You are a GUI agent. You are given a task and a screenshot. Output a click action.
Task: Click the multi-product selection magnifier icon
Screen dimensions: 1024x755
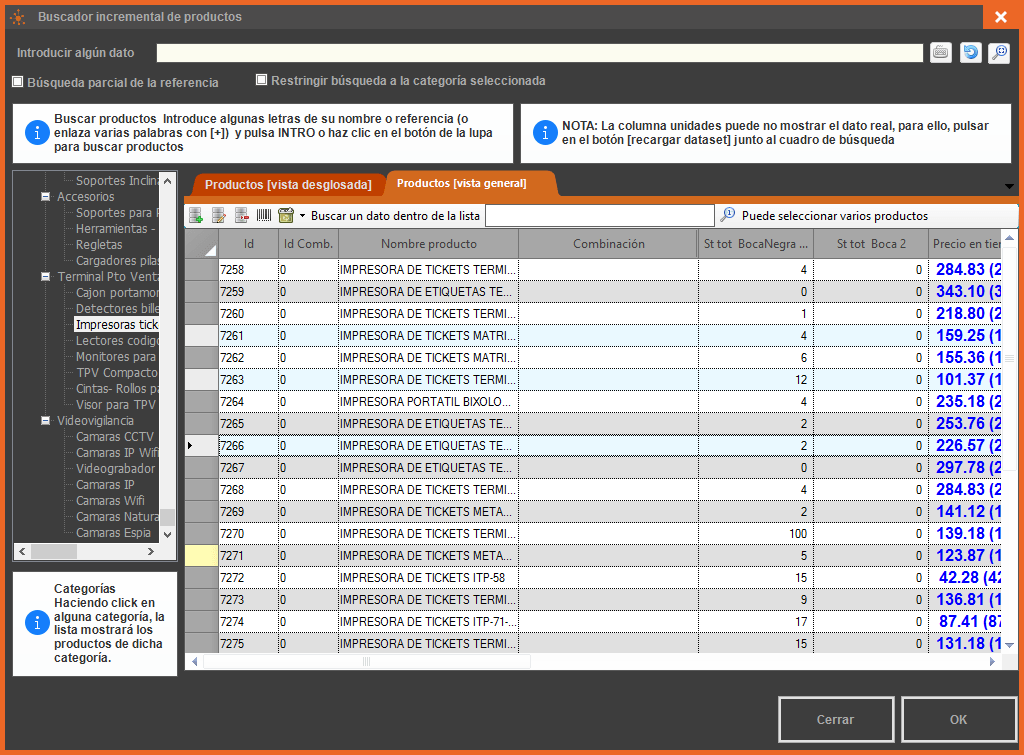728,215
